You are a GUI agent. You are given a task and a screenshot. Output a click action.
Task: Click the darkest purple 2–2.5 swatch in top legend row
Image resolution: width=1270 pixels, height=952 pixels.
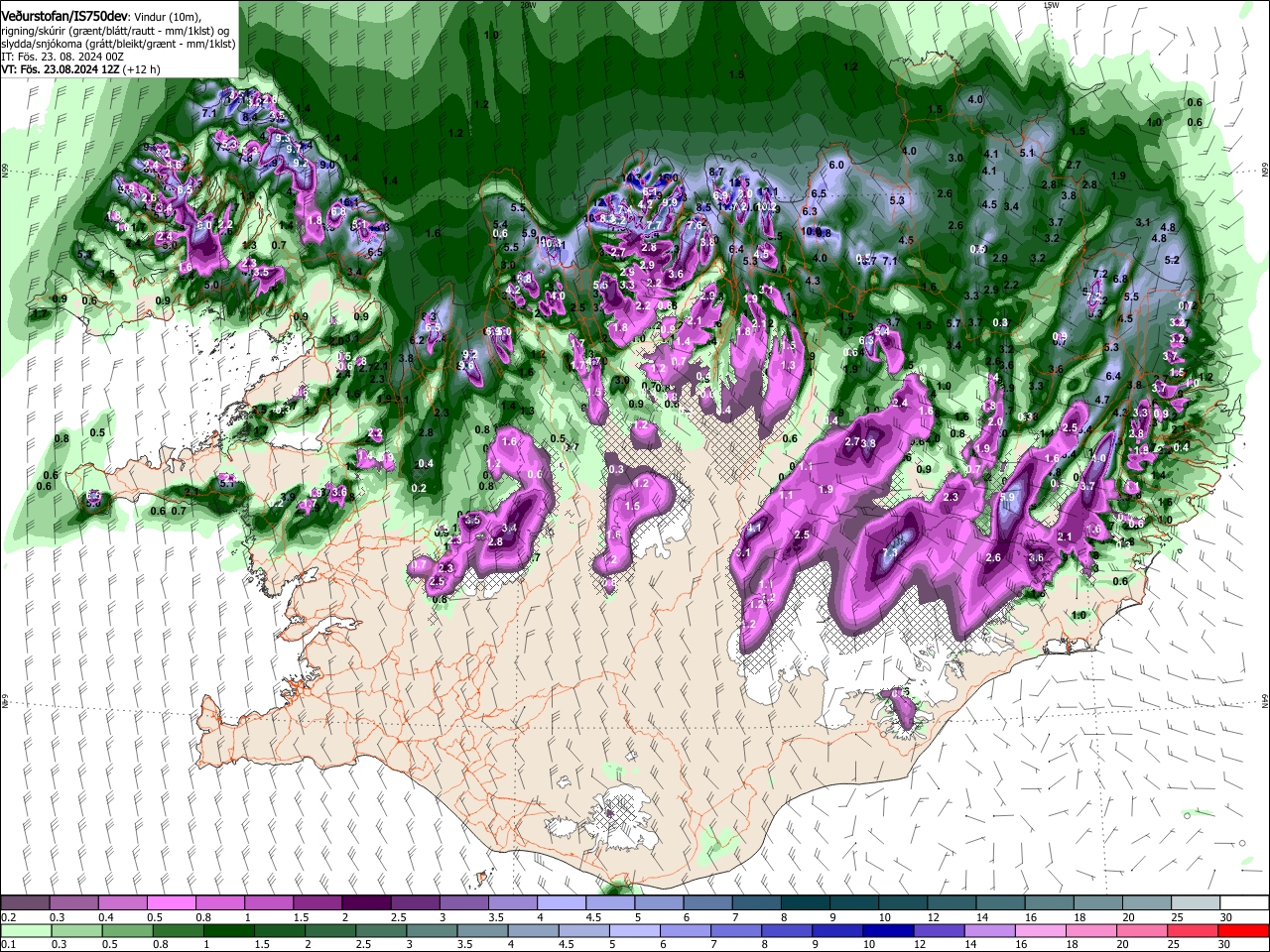tap(366, 903)
